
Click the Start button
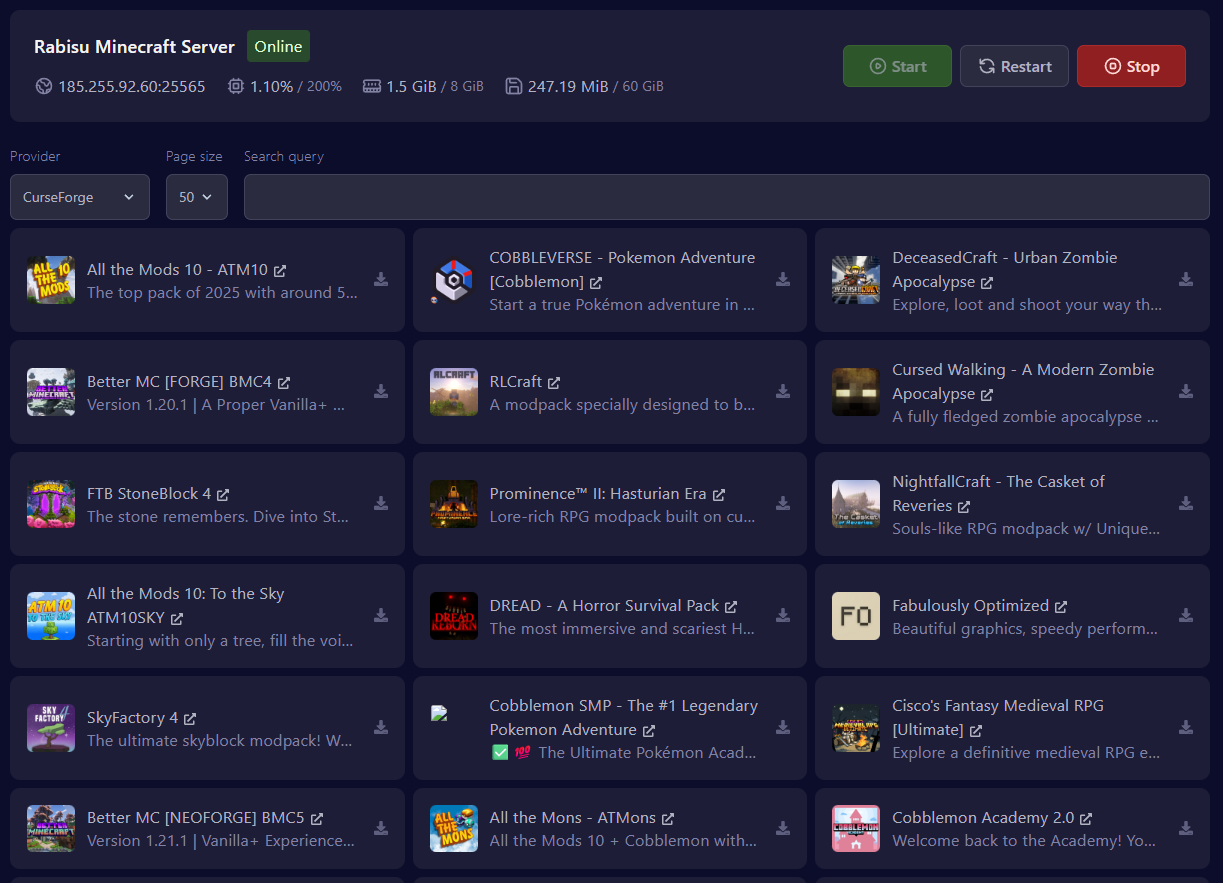pos(897,66)
